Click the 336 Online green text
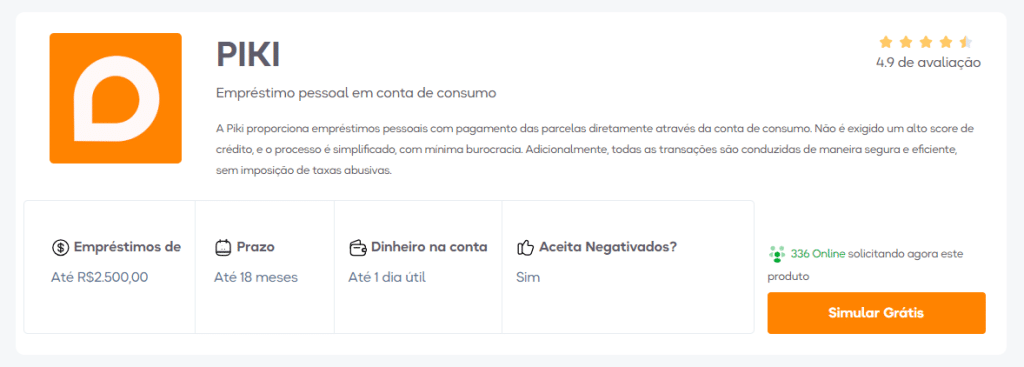1024x367 pixels. tap(818, 253)
